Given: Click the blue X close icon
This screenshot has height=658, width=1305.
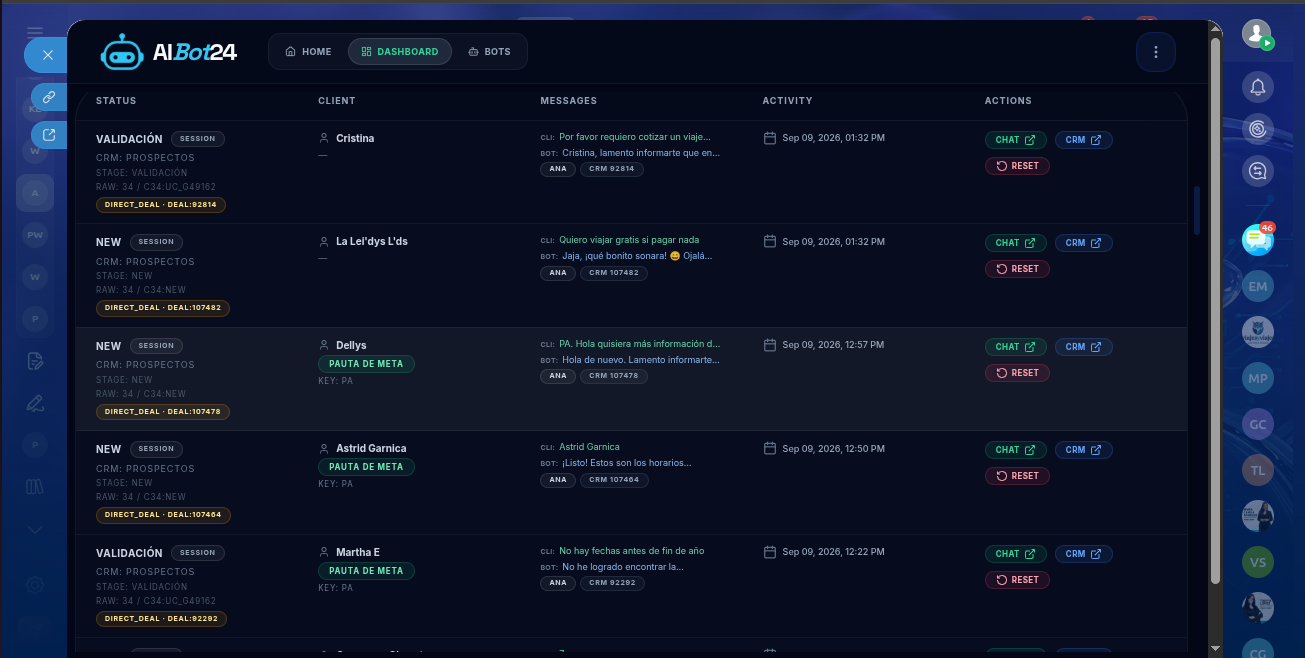Looking at the screenshot, I should click(x=47, y=55).
